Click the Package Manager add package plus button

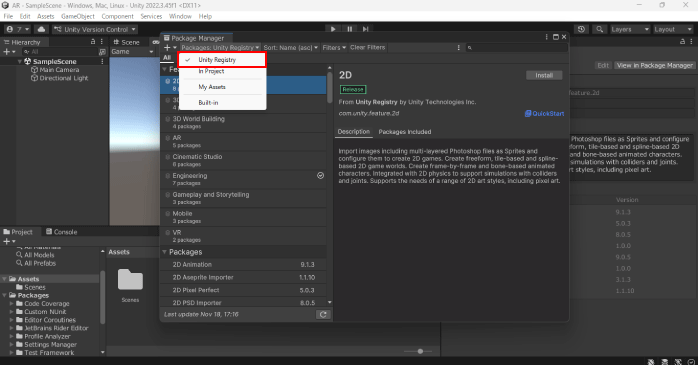point(170,48)
